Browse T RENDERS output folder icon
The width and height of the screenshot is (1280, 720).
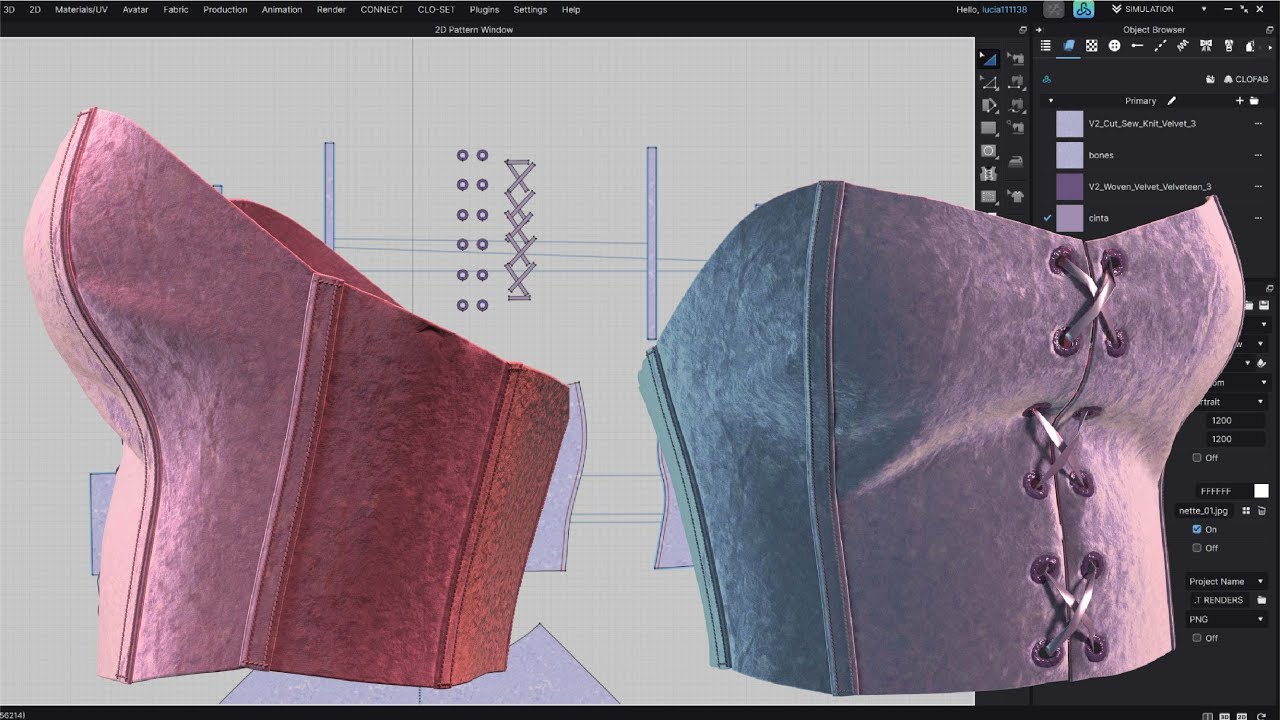point(1262,600)
